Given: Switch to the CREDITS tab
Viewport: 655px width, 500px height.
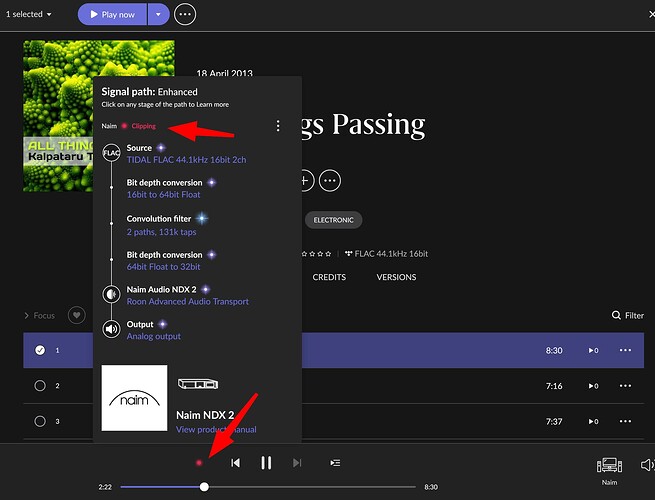Looking at the screenshot, I should point(329,277).
